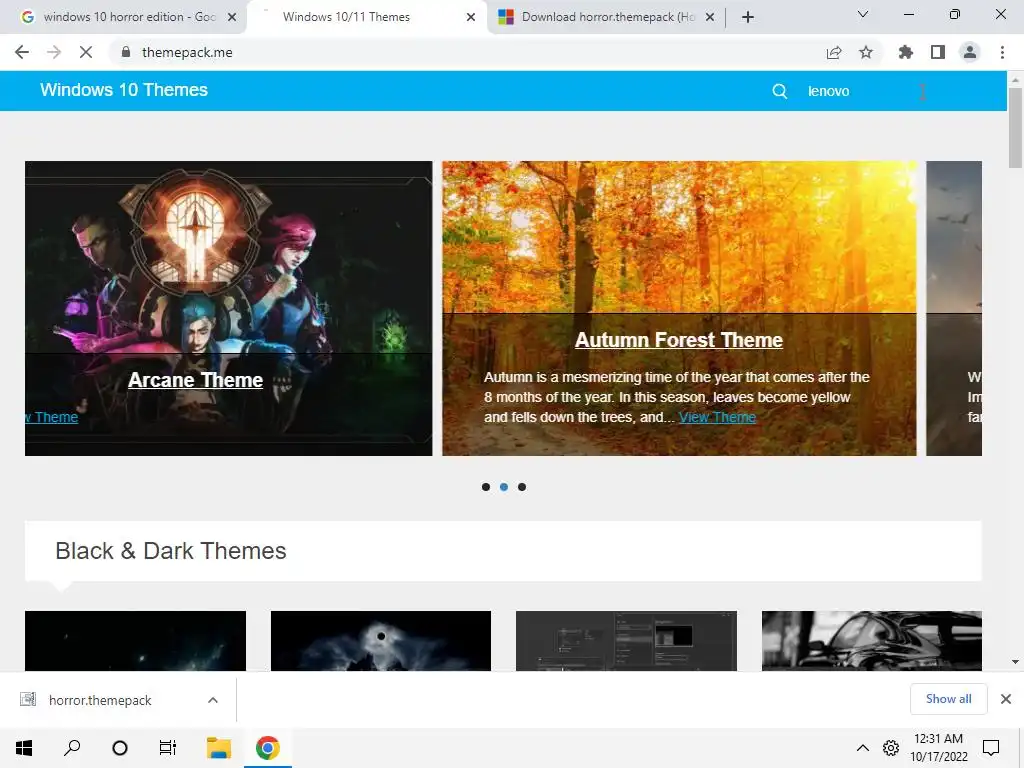Open the Chrome profile avatar
This screenshot has height=768, width=1024.
coord(970,52)
